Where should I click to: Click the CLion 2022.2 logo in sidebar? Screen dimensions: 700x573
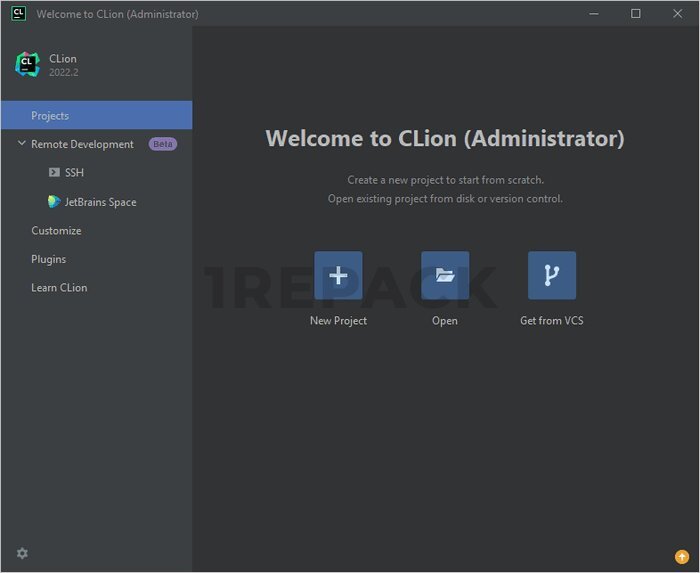(x=27, y=65)
